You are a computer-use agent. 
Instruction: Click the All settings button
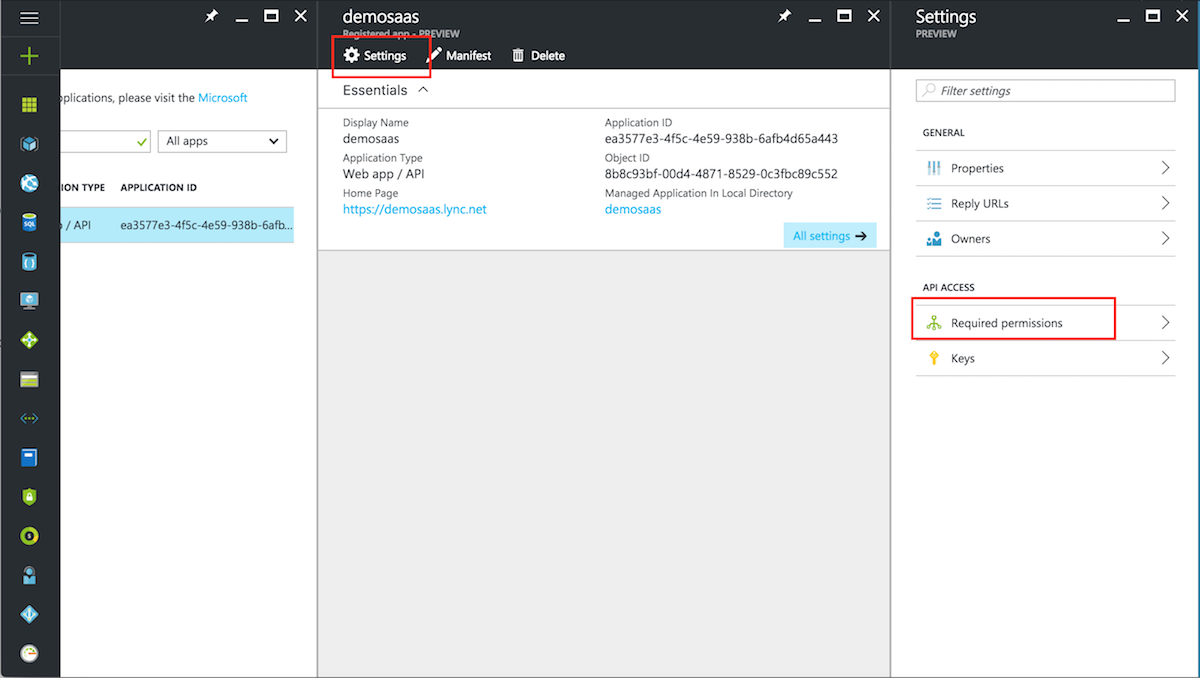[830, 236]
